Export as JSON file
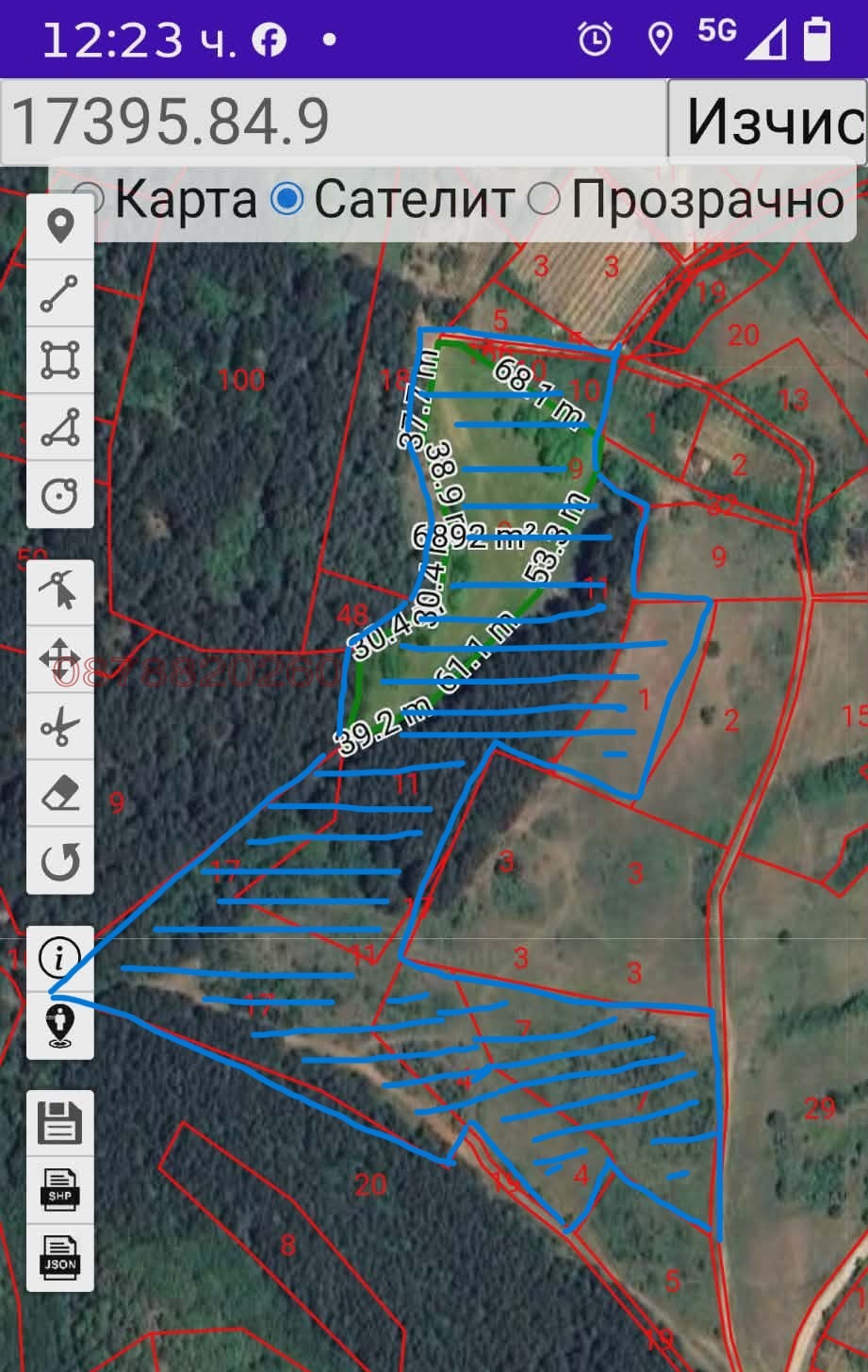 (x=60, y=1257)
